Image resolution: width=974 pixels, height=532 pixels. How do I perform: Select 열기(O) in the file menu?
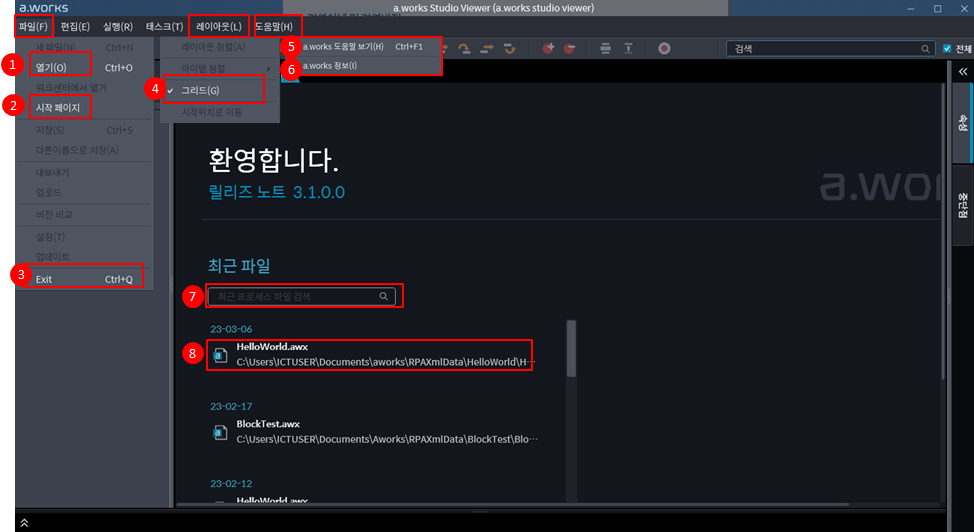84,67
